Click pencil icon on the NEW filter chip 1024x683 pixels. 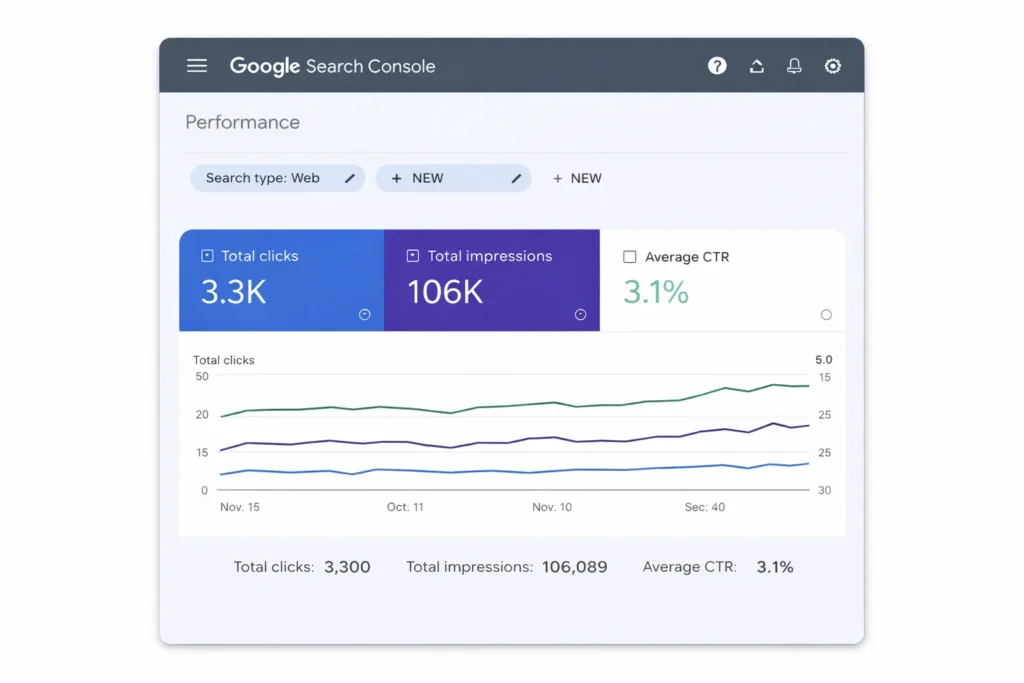coord(516,178)
